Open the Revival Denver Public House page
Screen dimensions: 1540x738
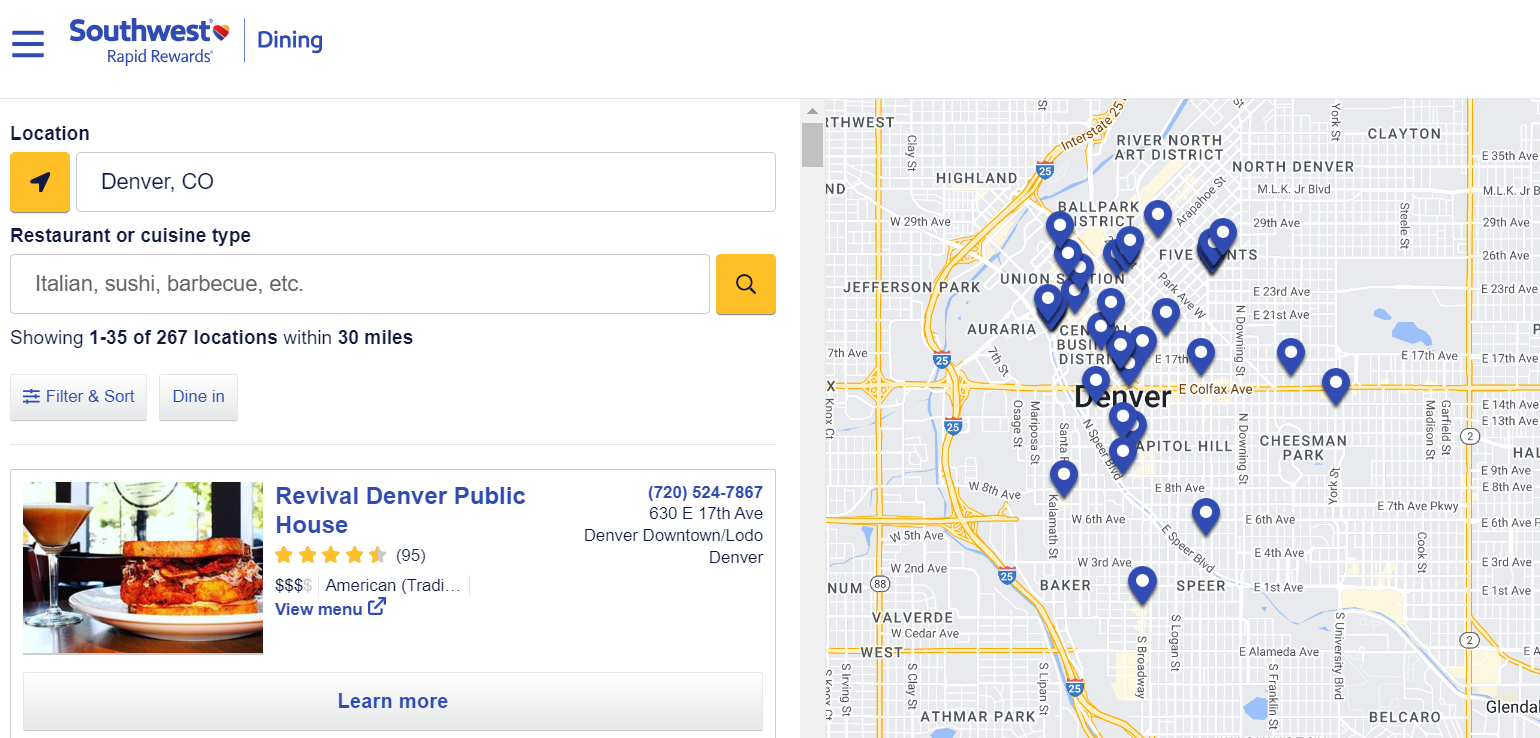click(x=400, y=510)
